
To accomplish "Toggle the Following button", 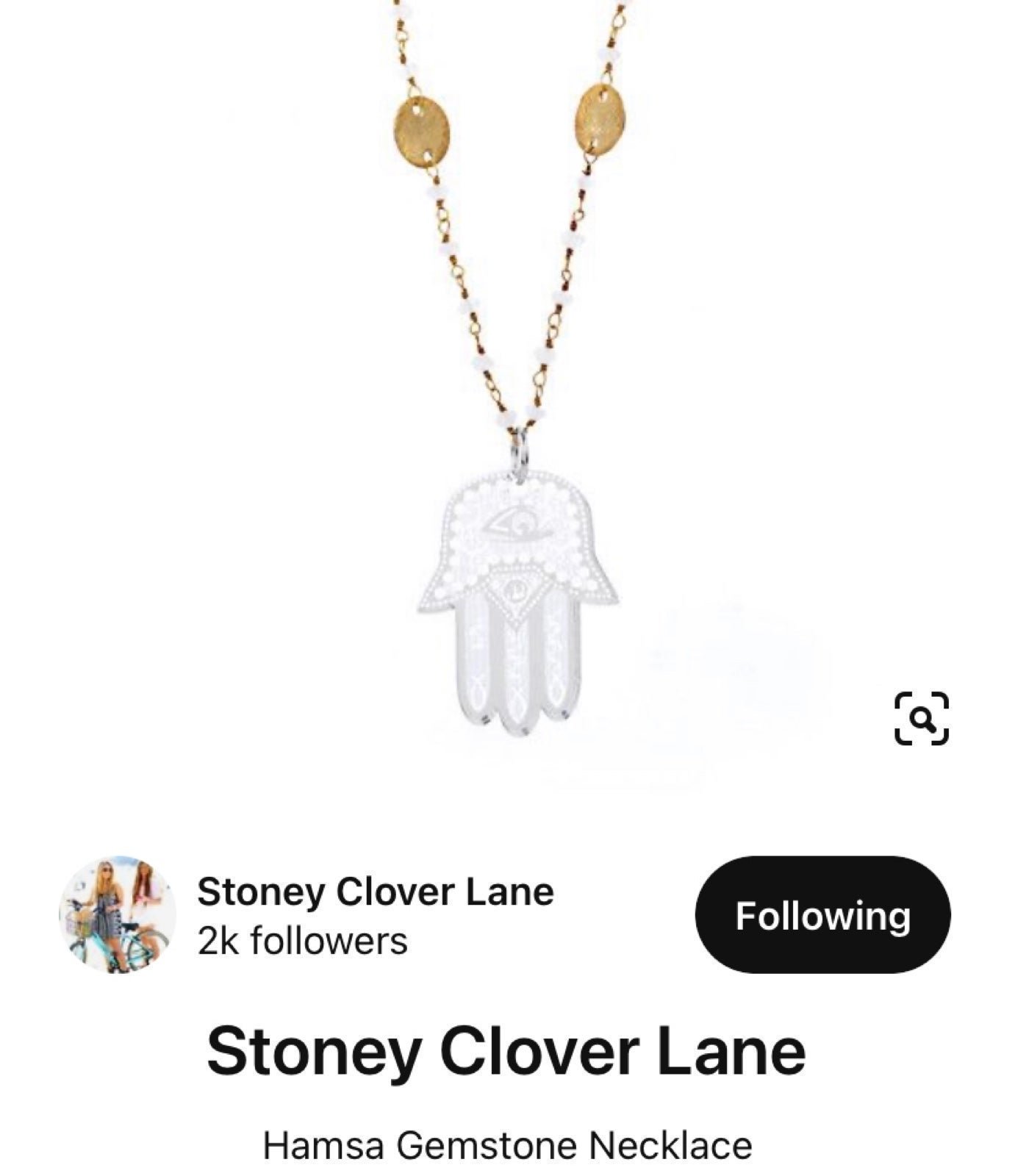I will click(x=822, y=914).
